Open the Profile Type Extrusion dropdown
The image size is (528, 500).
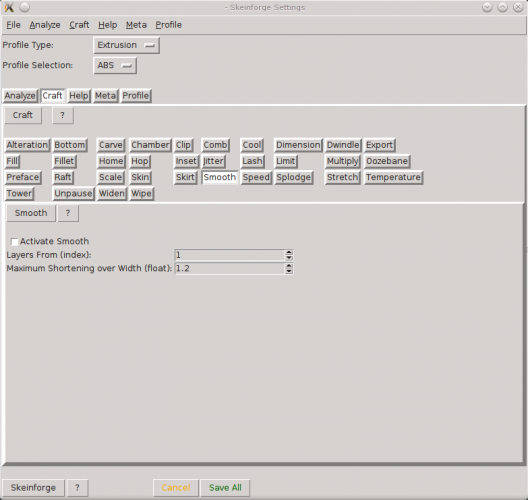126,45
